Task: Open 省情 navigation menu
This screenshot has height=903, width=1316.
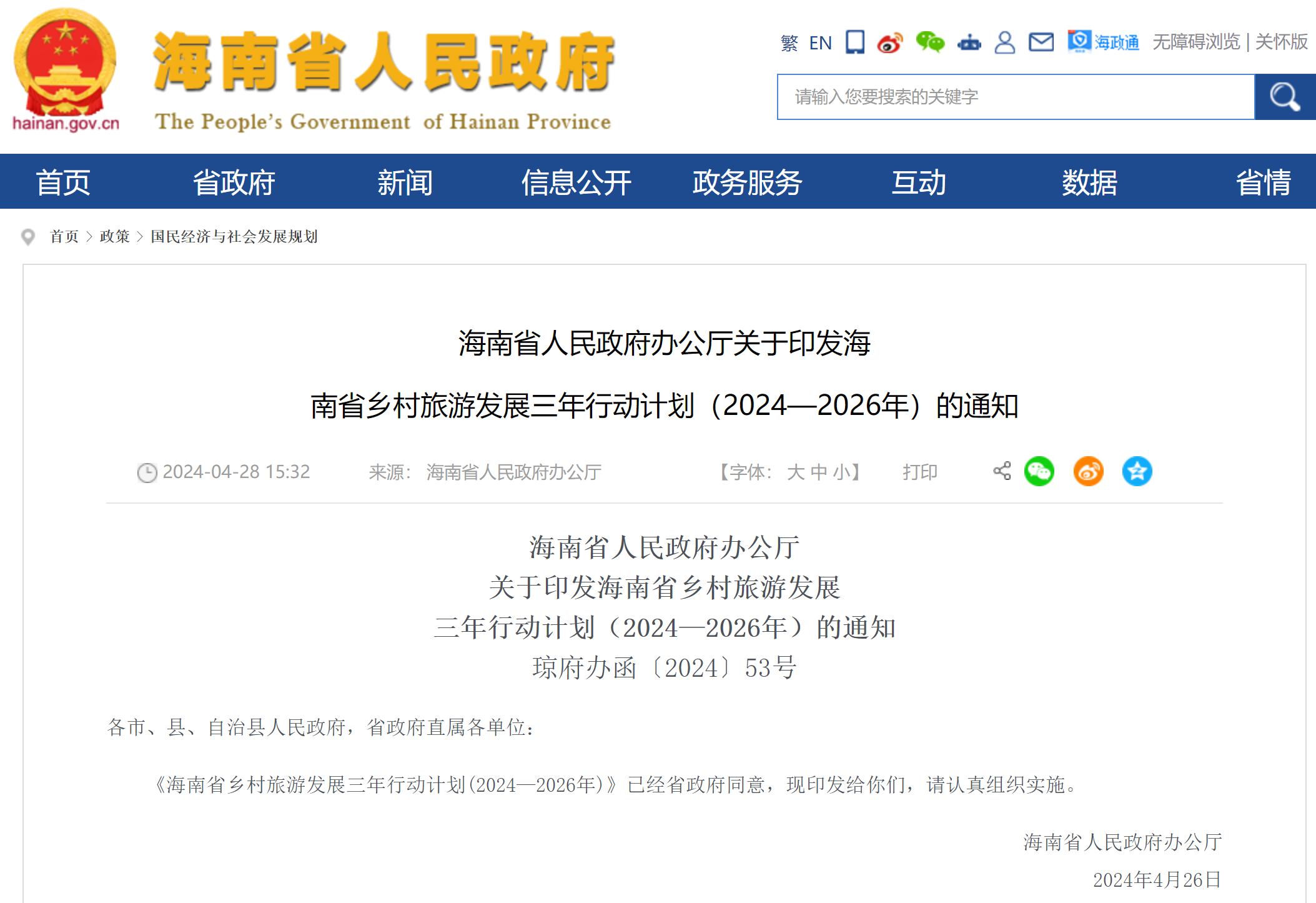Action: click(x=1263, y=182)
